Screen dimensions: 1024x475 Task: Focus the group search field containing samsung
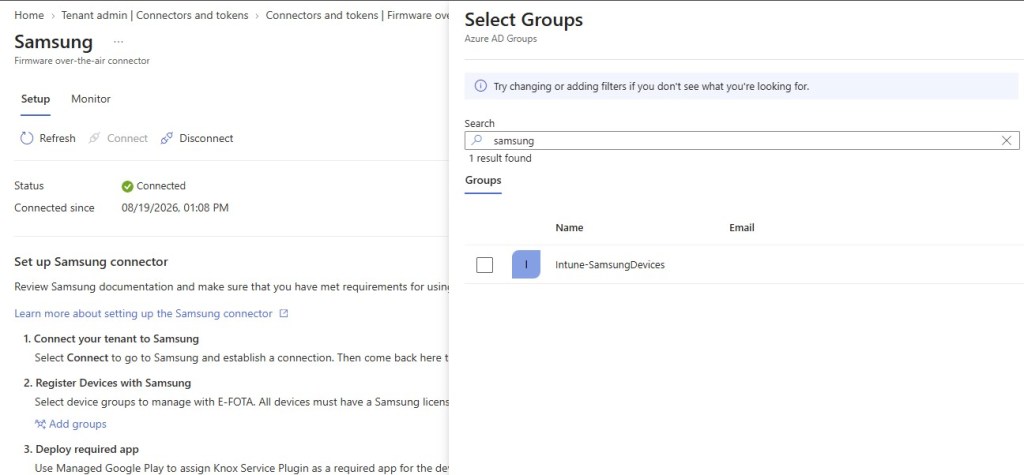742,140
